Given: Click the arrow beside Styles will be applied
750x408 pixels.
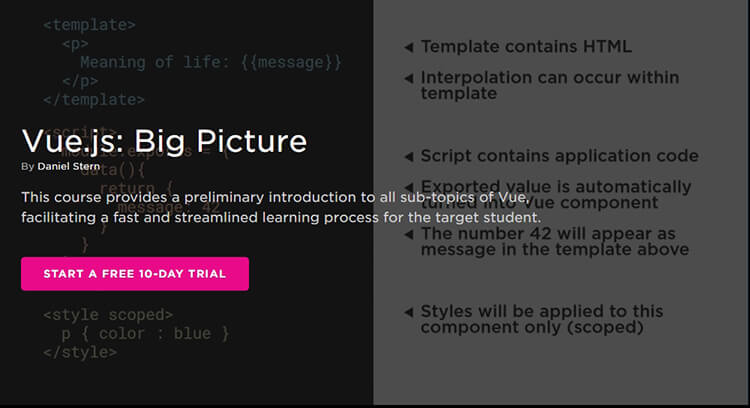Looking at the screenshot, I should (409, 312).
